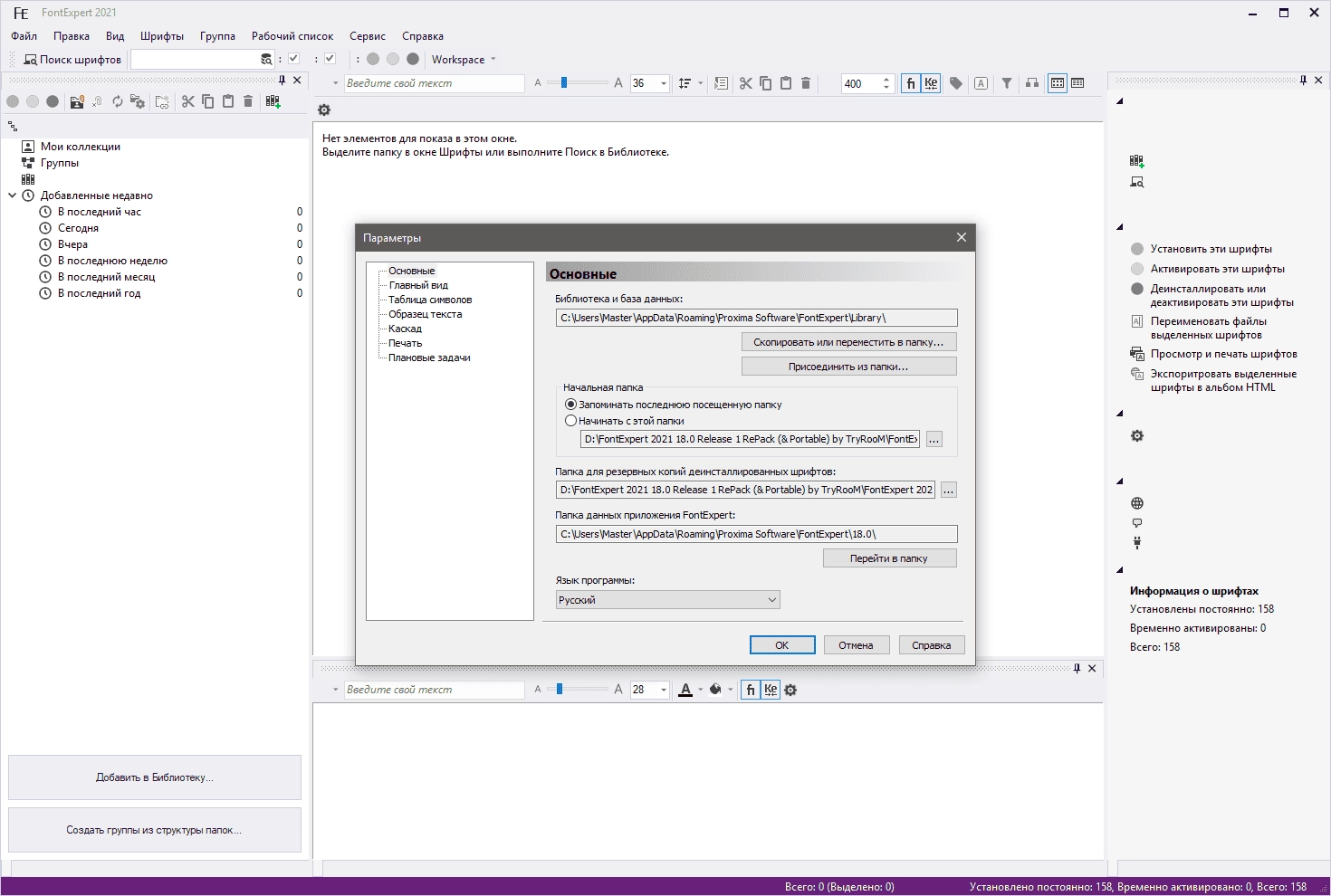Click the plug icon in right panel

point(1137,543)
